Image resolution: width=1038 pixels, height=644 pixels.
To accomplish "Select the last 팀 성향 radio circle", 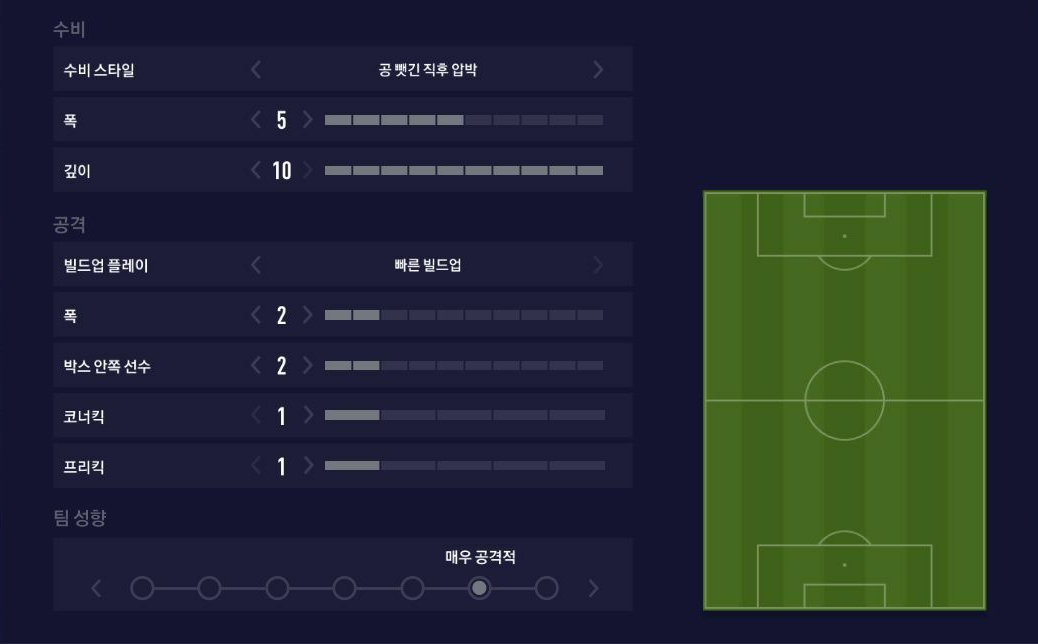I will [546, 588].
